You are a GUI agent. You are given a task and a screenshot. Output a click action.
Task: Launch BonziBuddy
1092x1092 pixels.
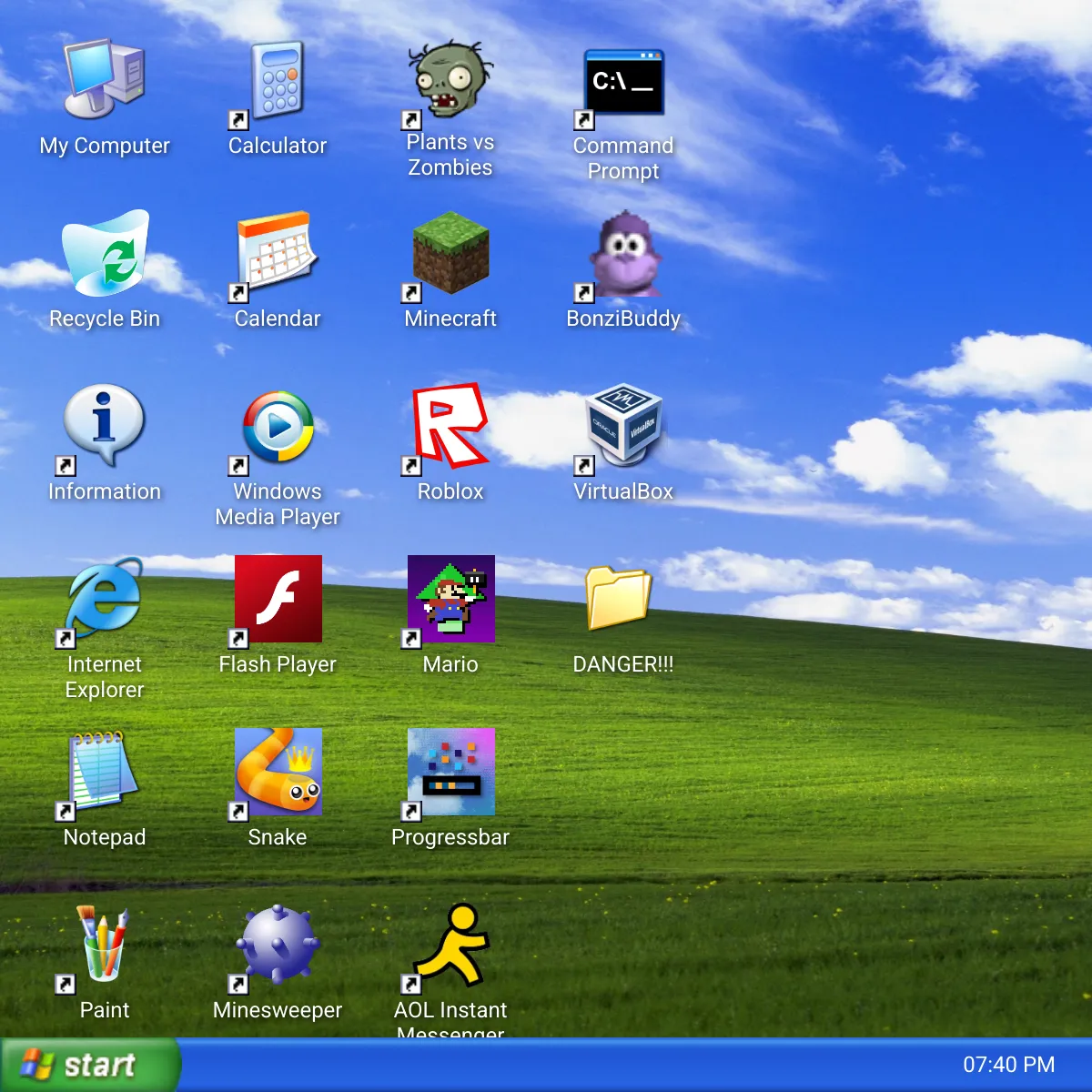pyautogui.click(x=623, y=255)
